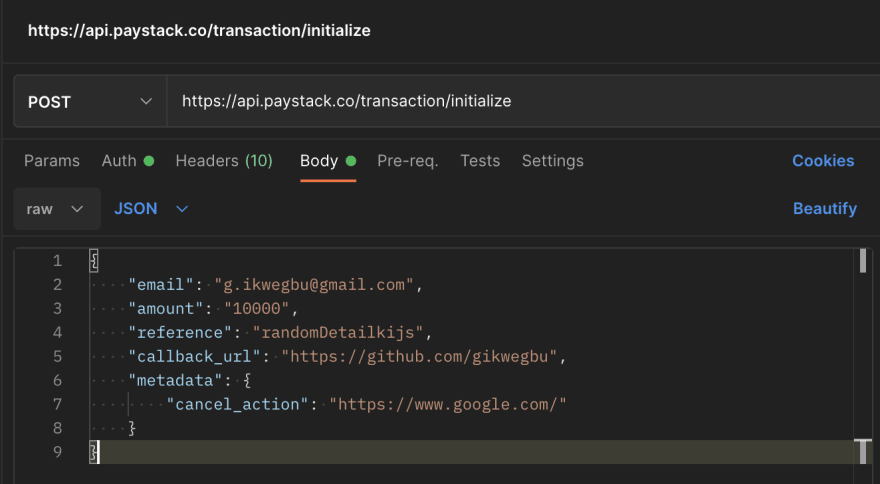Click the Cookies link

tap(823, 161)
